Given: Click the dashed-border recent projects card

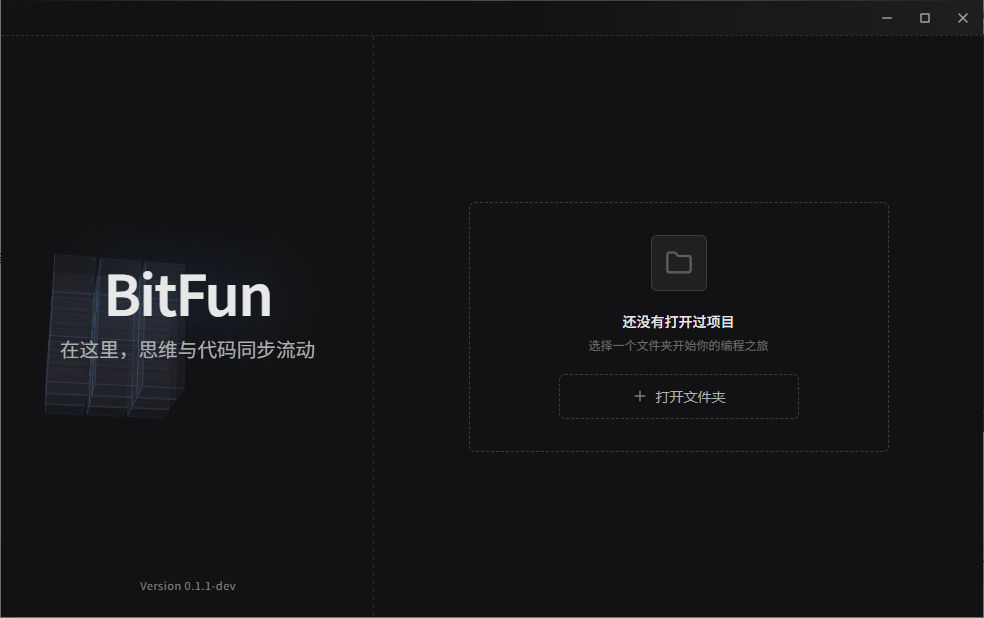Looking at the screenshot, I should (x=678, y=327).
